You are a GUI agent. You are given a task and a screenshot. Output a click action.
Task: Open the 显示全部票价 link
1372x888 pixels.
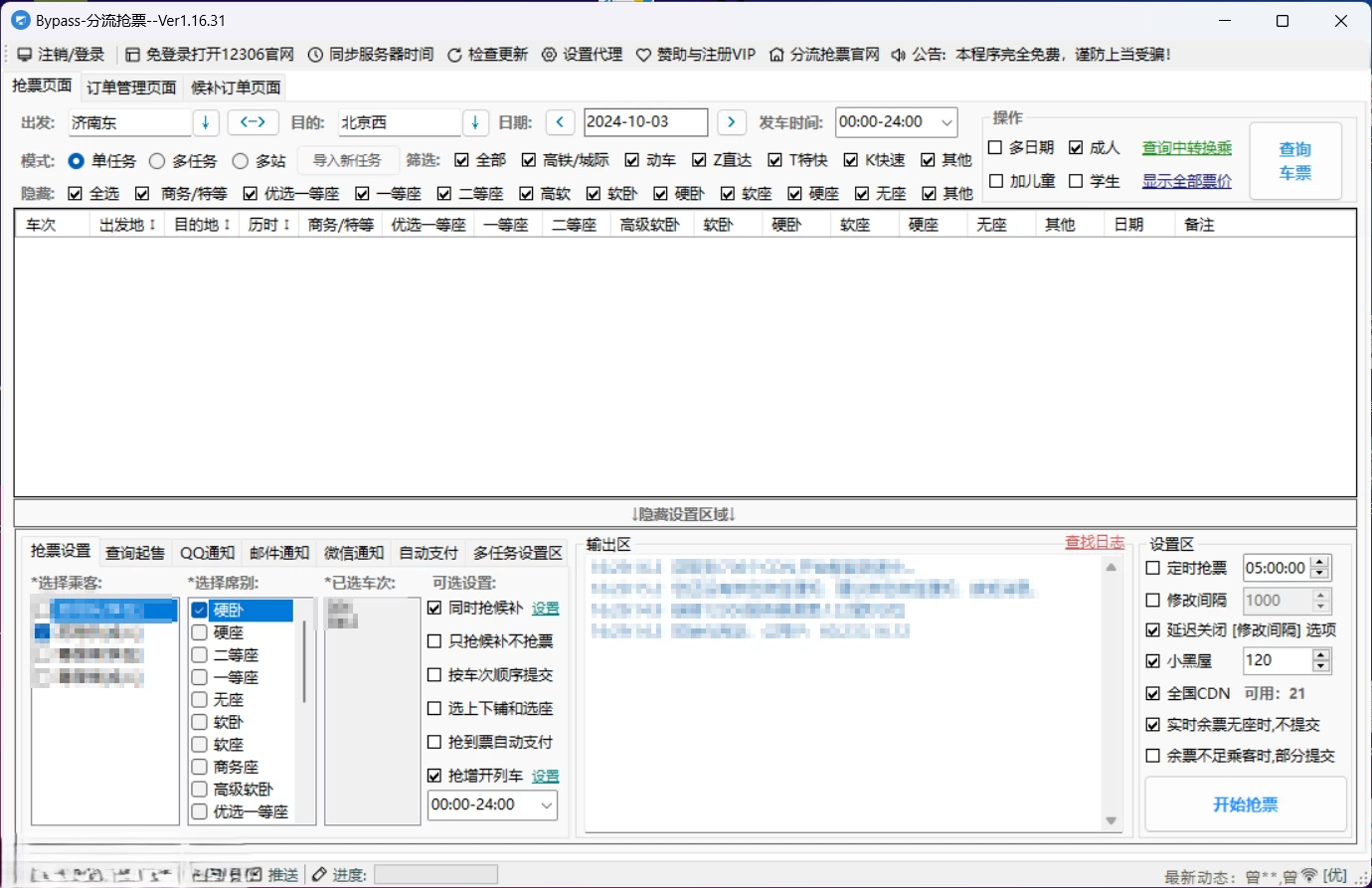1187,181
